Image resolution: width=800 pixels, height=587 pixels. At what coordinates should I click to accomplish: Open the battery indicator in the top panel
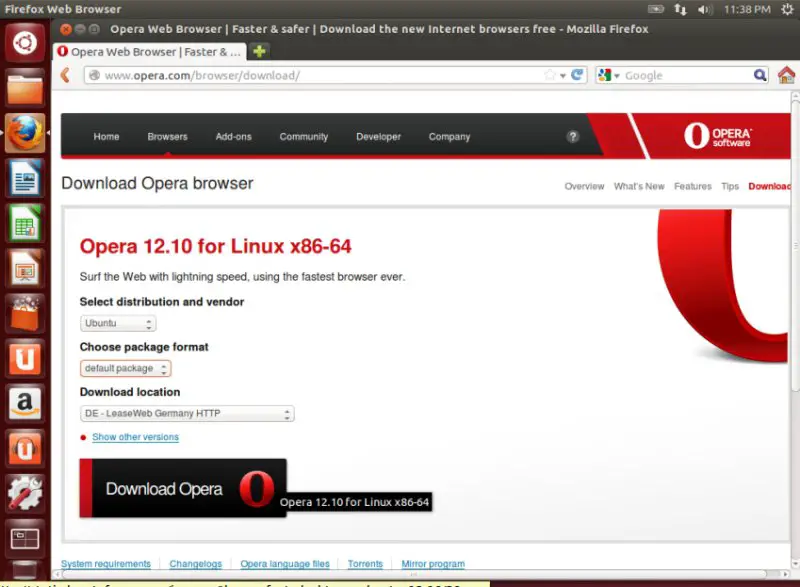point(656,9)
